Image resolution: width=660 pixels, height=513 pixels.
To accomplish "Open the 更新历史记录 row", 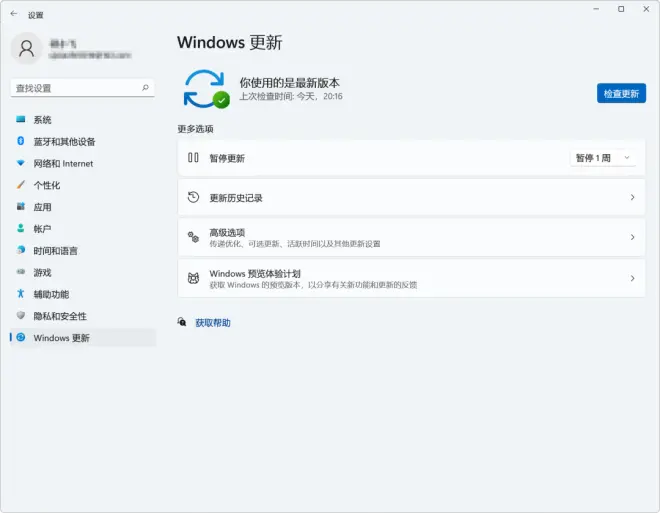I will 411,197.
